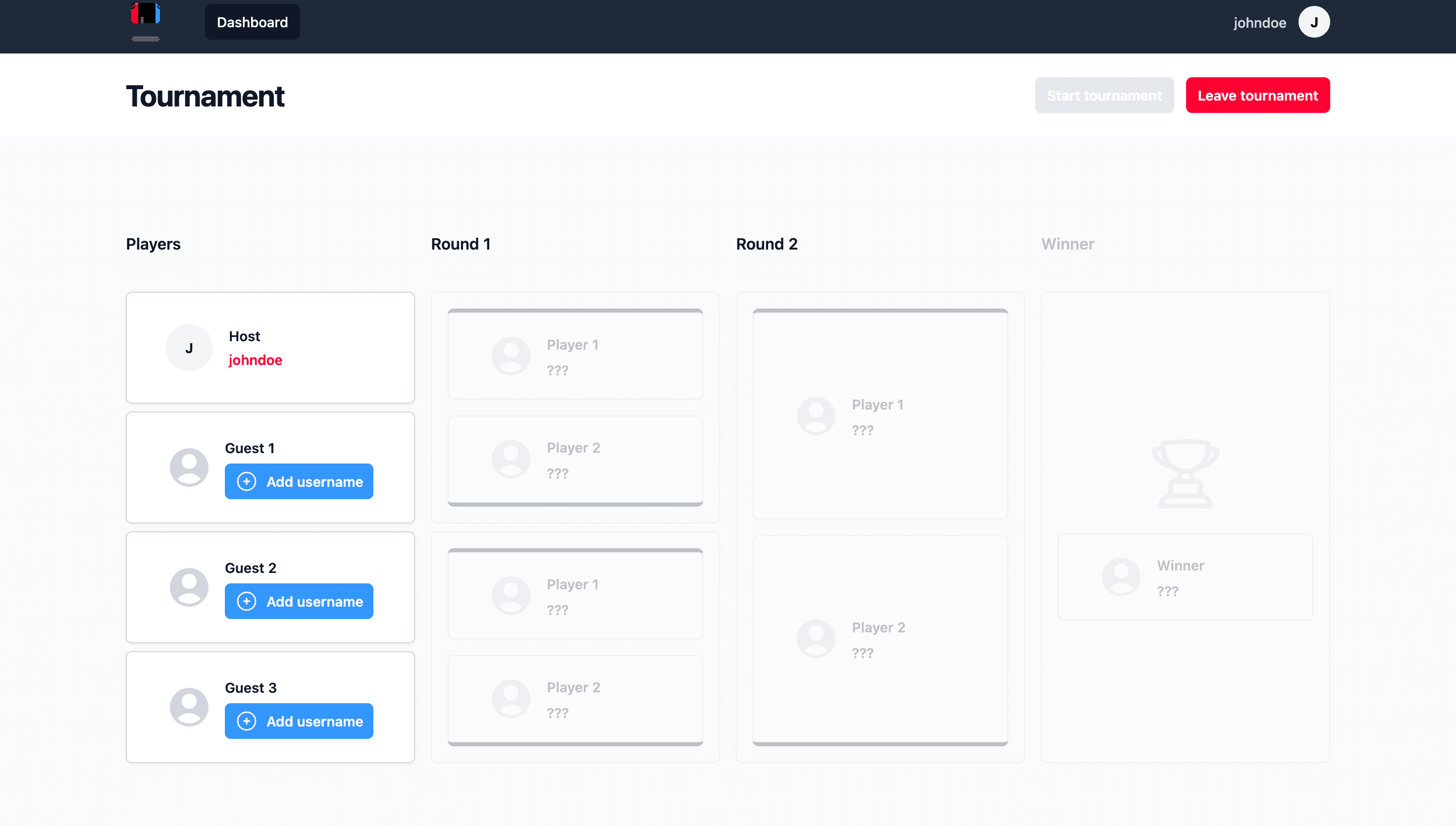The height and width of the screenshot is (827, 1456).
Task: Click the app logo in the navbar
Action: (x=146, y=22)
